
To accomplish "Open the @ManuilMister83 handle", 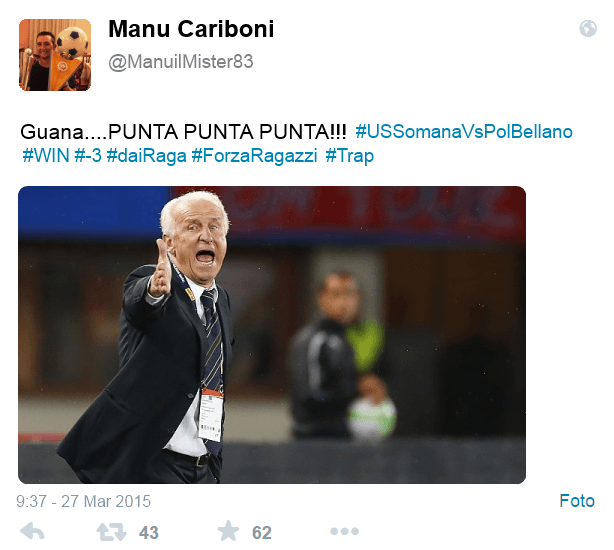I will click(181, 62).
